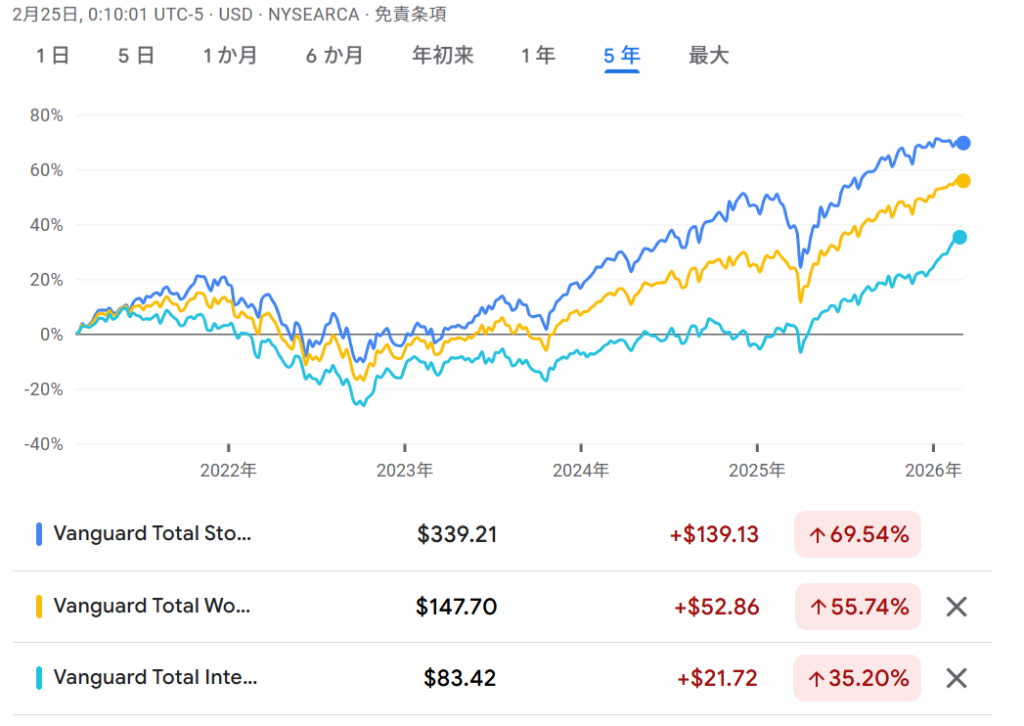Click the teal Vanguard Total International color marker
This screenshot has width=1024, height=726.
coord(39,678)
